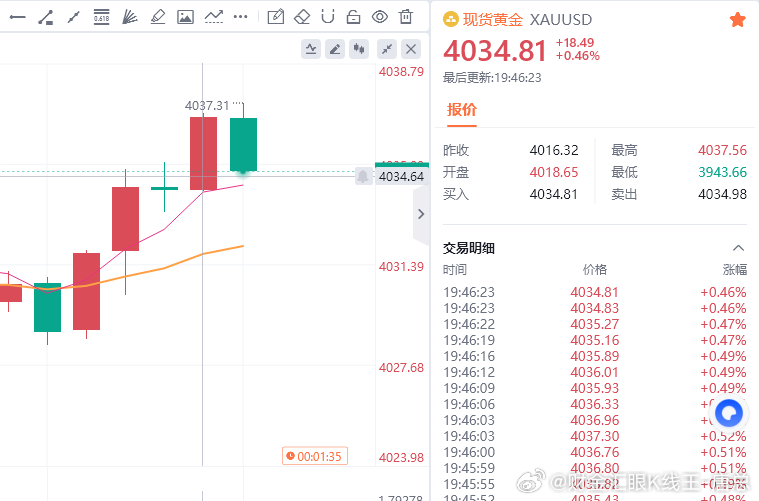Collapse the 交易明细 section chevron
The height and width of the screenshot is (501, 759).
pyautogui.click(x=738, y=248)
